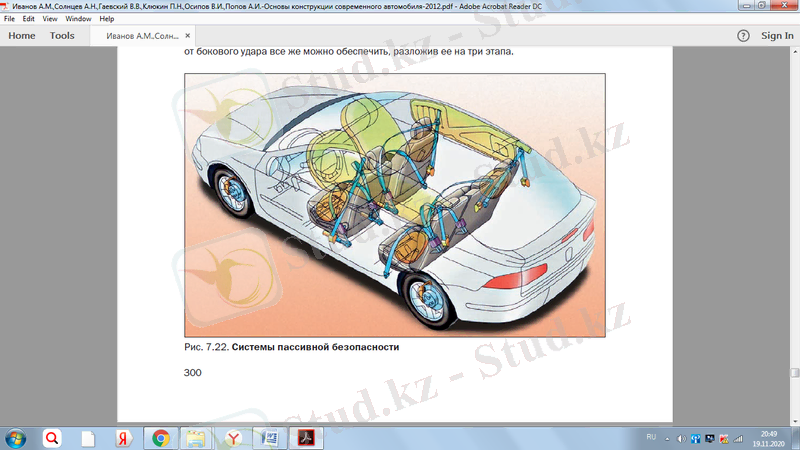Launch Yandex from the red Я taskbar icon

[x=123, y=438]
